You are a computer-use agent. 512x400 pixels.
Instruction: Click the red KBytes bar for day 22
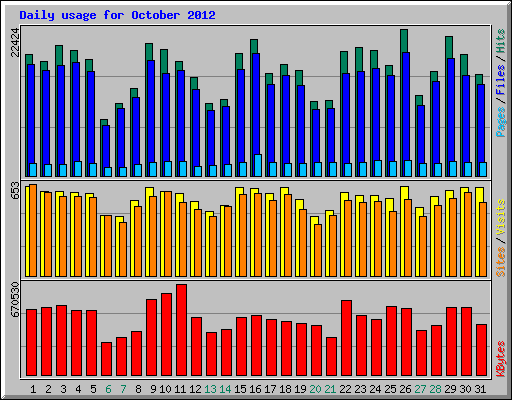click(346, 338)
